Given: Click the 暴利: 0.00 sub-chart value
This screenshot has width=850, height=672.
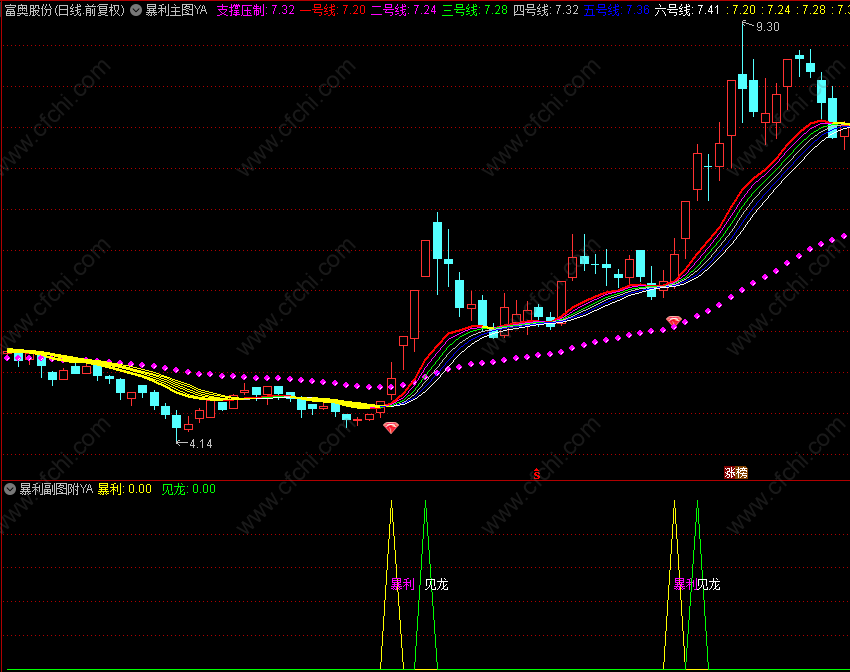Looking at the screenshot, I should (x=125, y=489).
